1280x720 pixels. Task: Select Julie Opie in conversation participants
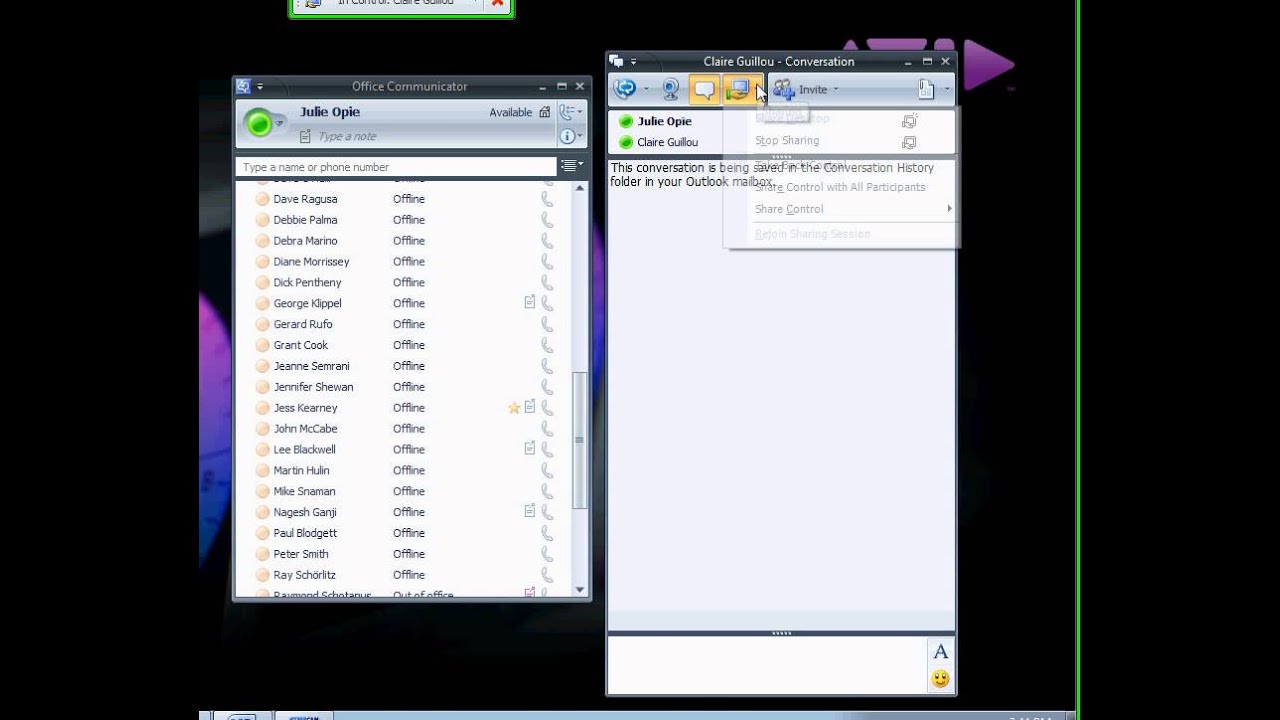coord(664,121)
